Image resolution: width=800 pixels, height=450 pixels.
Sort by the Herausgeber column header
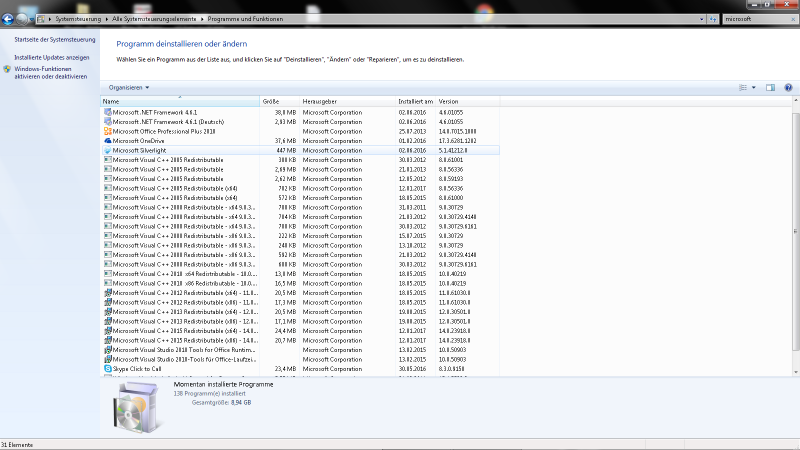(347, 102)
